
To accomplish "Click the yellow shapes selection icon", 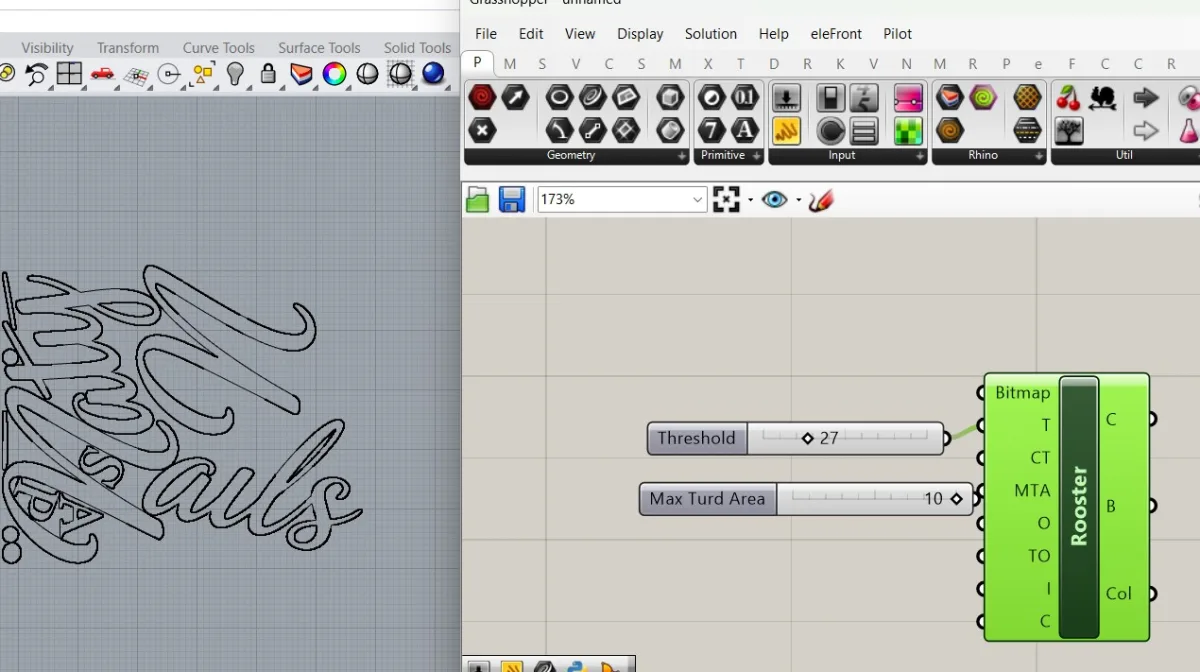I will 203,74.
